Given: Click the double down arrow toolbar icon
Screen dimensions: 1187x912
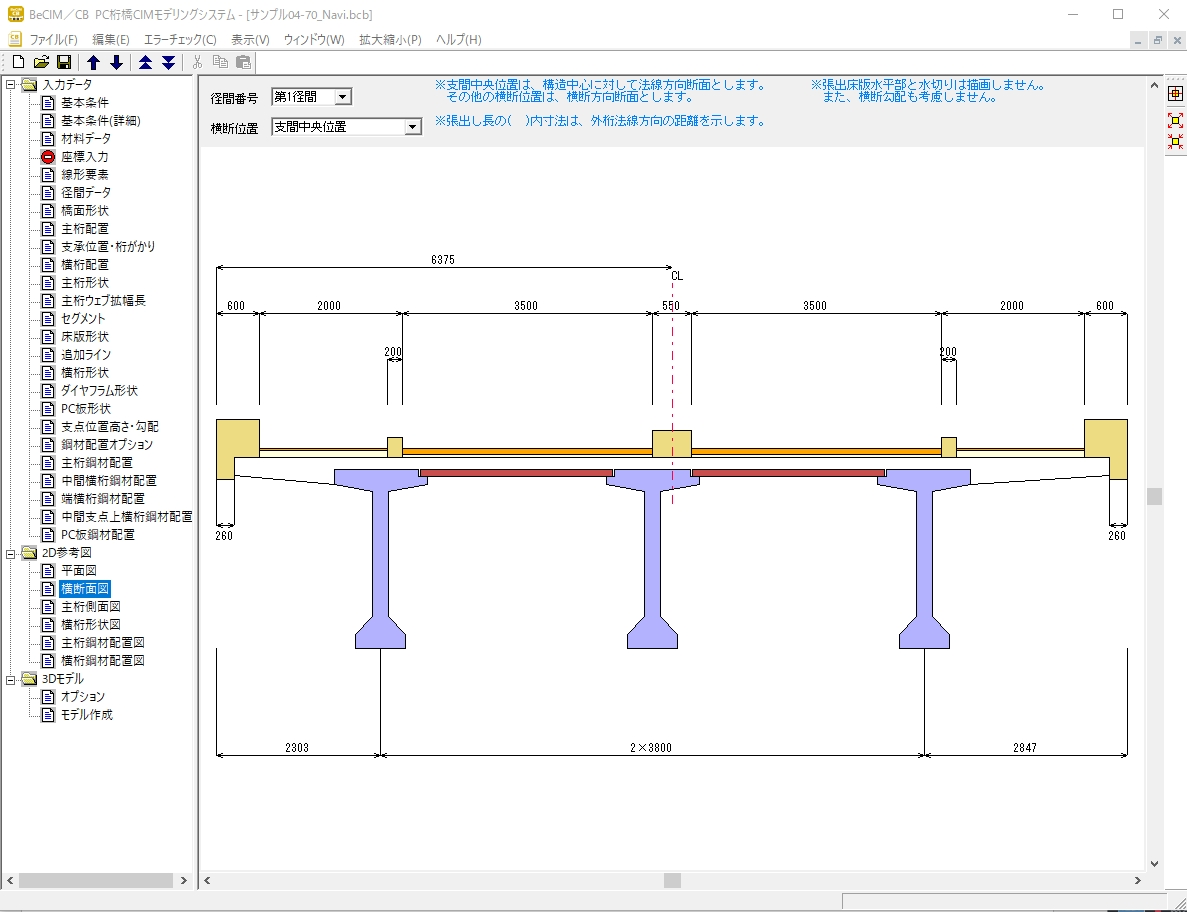Looking at the screenshot, I should [x=168, y=62].
